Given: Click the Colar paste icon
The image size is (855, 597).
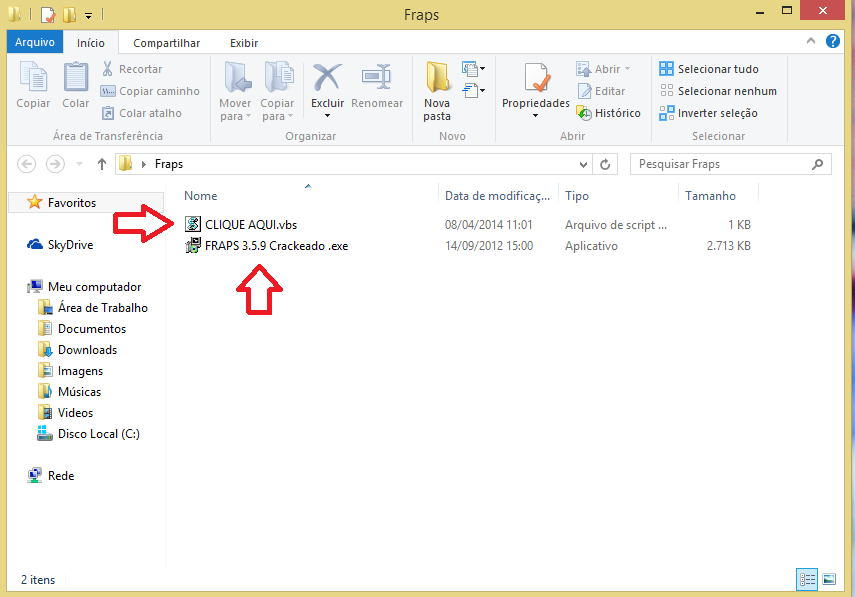Looking at the screenshot, I should pyautogui.click(x=76, y=77).
